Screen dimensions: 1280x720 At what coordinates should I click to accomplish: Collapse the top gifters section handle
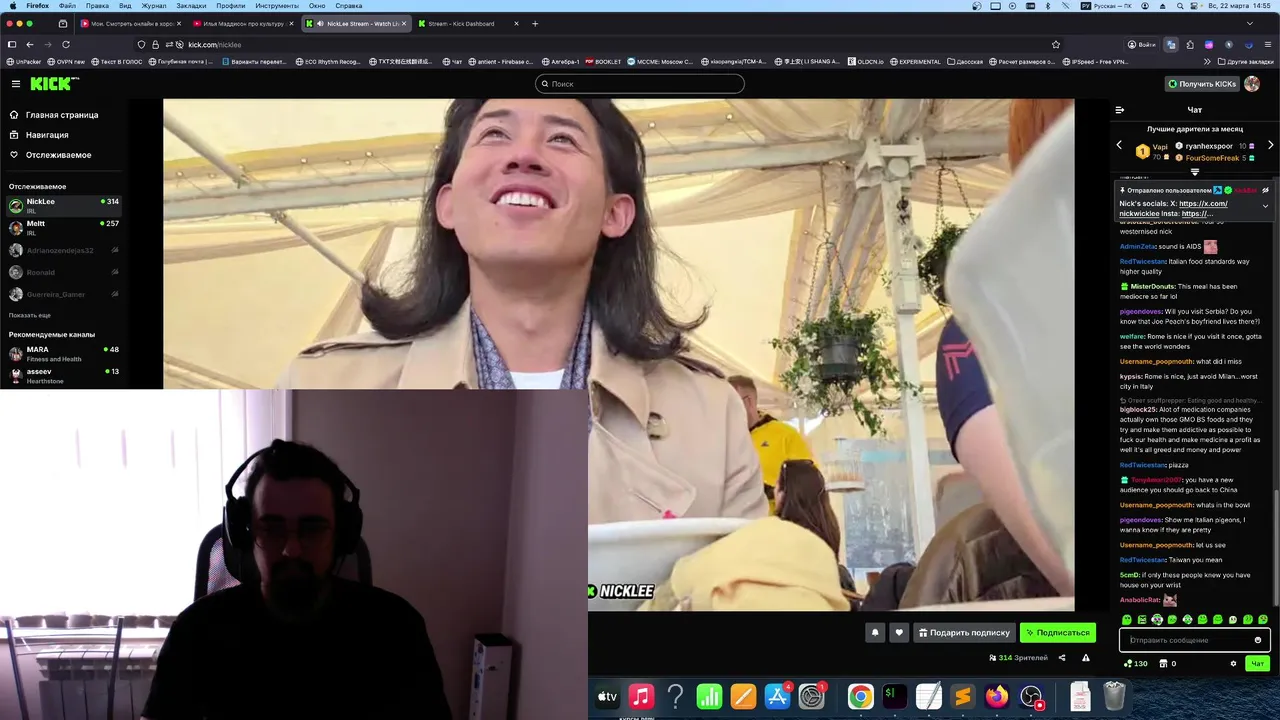(x=1194, y=172)
